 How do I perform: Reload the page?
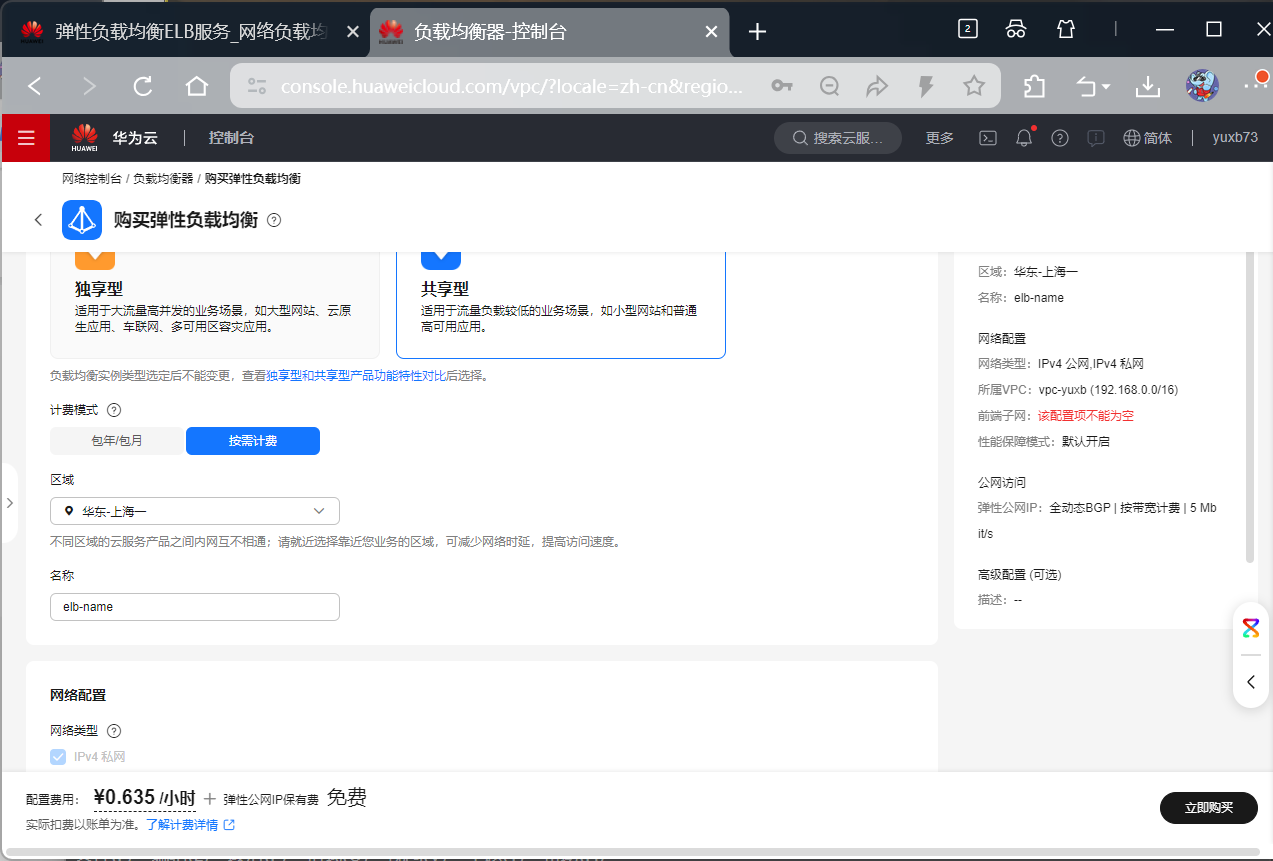click(x=143, y=86)
